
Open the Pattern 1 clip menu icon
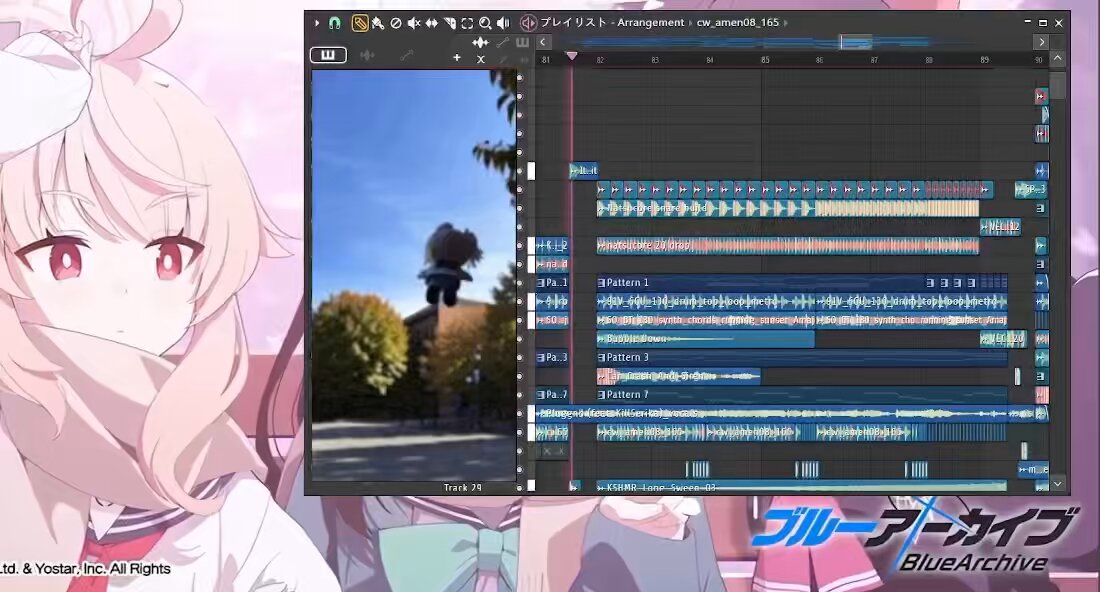601,283
